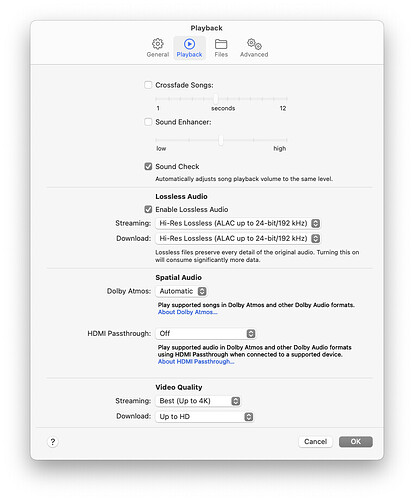Switch to the Files tab
This screenshot has height=500, width=414.
tap(221, 48)
